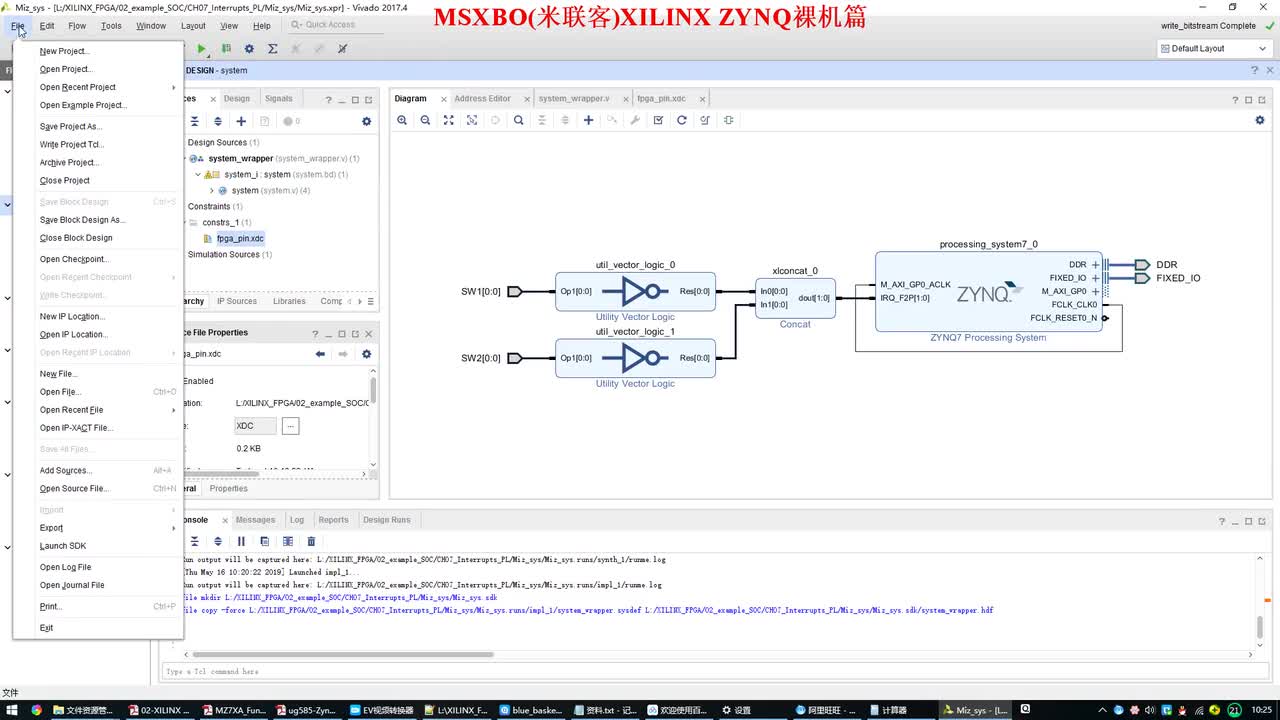Click the Windows Start button
The width and height of the screenshot is (1280, 720).
(12, 710)
